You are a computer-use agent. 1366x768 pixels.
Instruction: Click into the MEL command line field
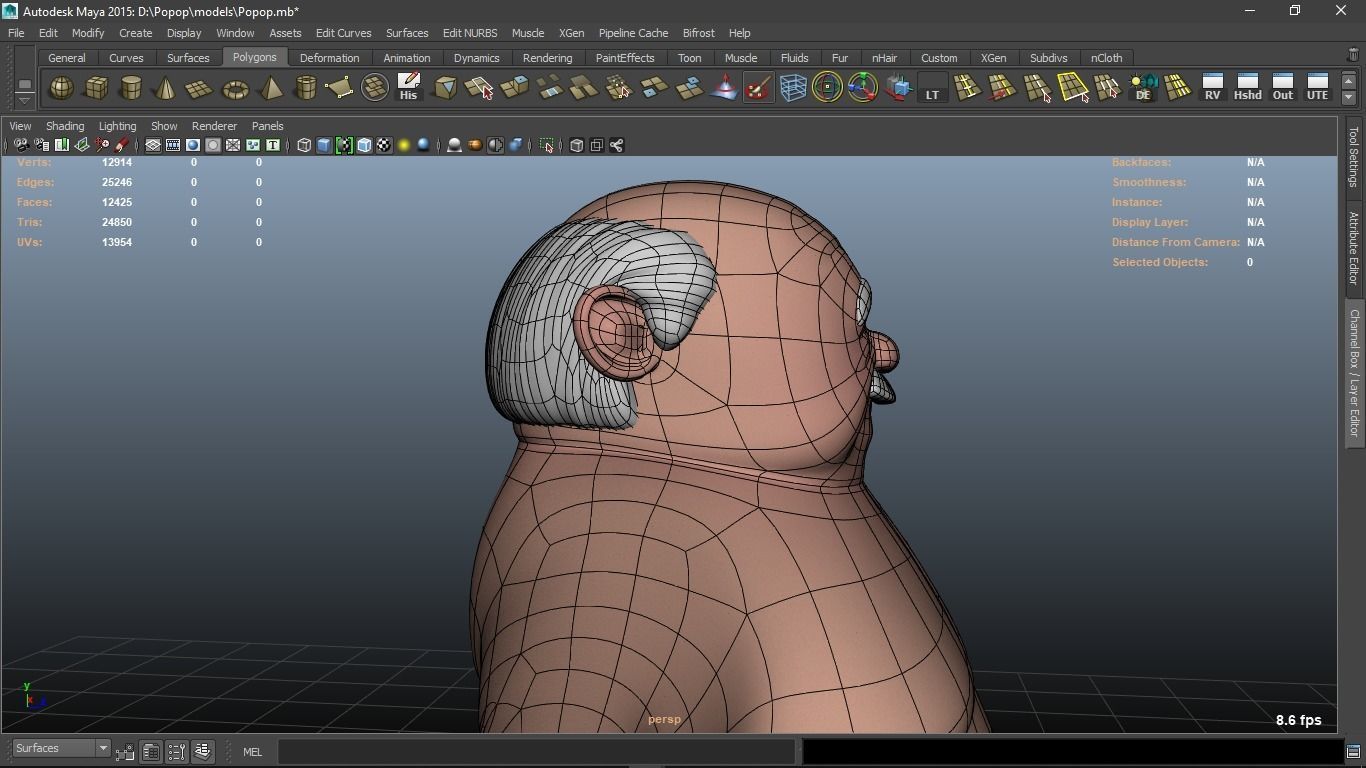(x=536, y=752)
